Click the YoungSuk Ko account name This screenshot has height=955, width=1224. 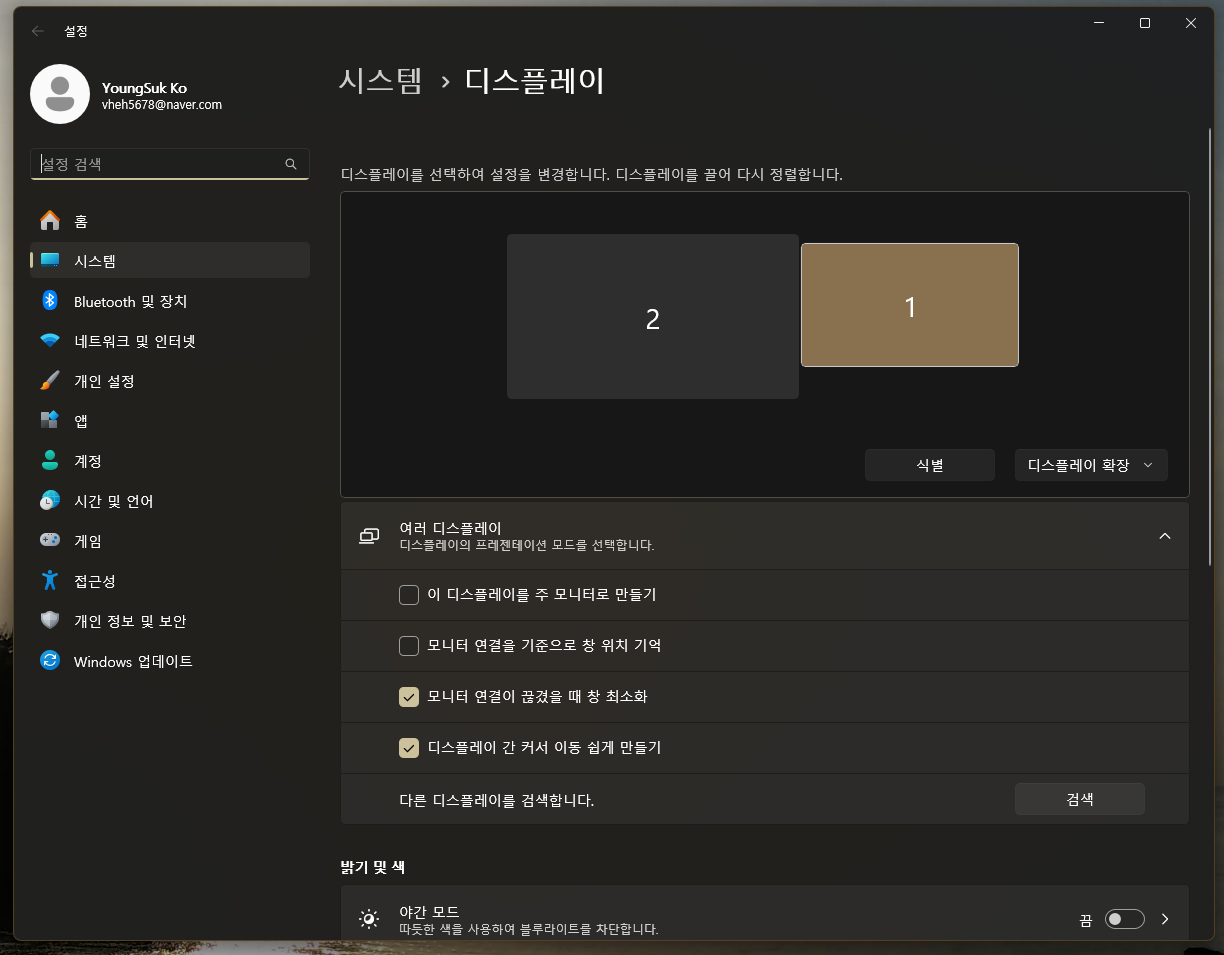(144, 88)
